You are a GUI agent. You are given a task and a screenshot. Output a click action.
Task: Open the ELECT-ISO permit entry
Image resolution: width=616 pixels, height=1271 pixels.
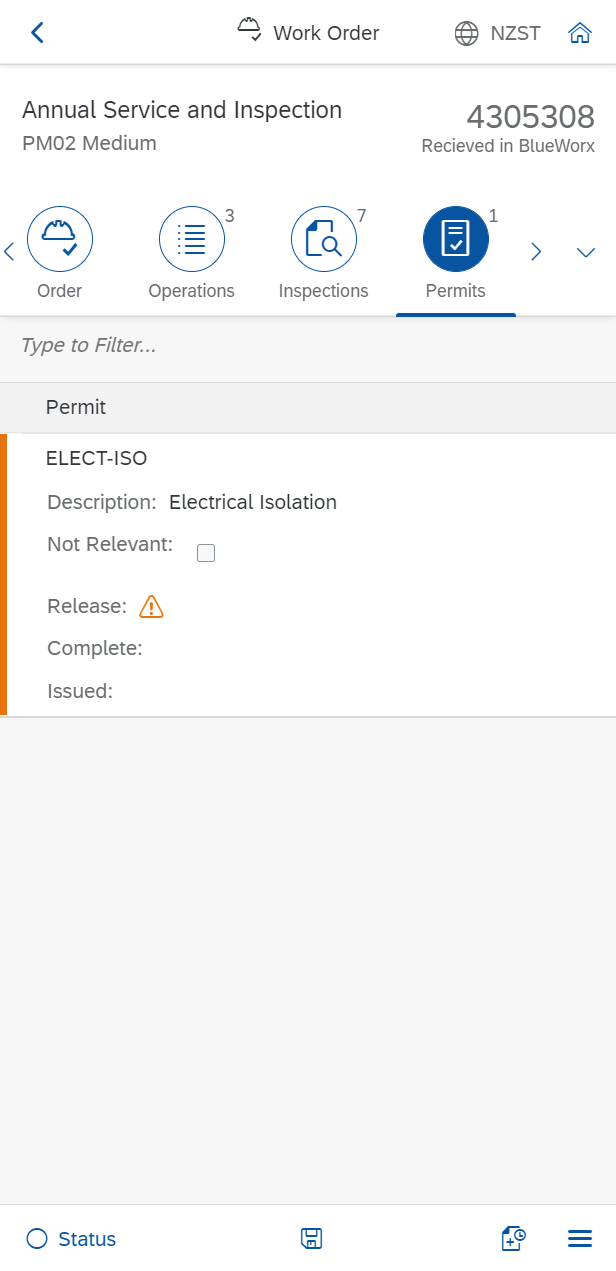[x=97, y=459]
